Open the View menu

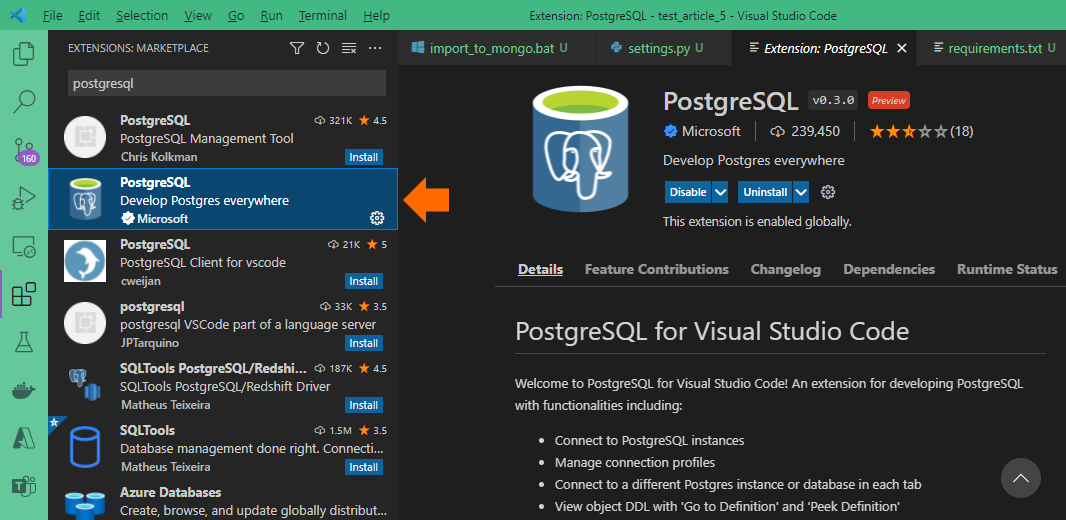(x=198, y=15)
